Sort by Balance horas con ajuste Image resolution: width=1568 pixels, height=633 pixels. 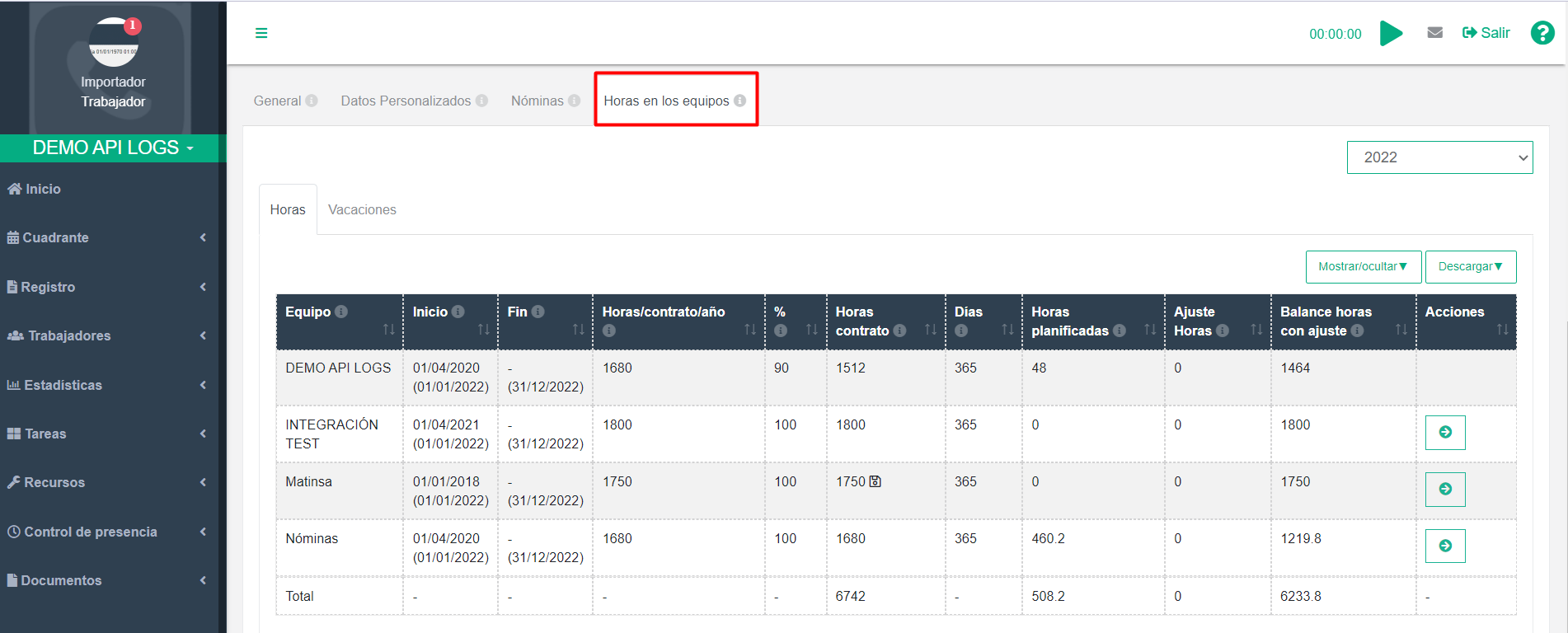click(x=1401, y=330)
